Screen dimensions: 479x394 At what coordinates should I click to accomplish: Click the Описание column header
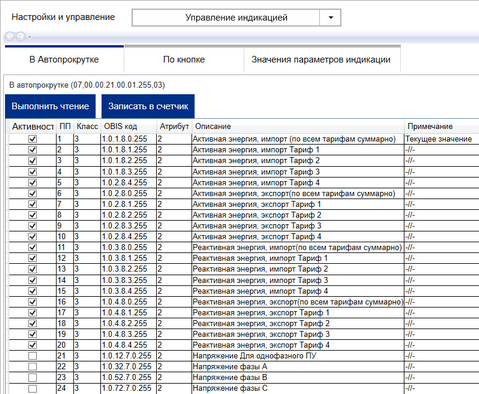pos(298,126)
